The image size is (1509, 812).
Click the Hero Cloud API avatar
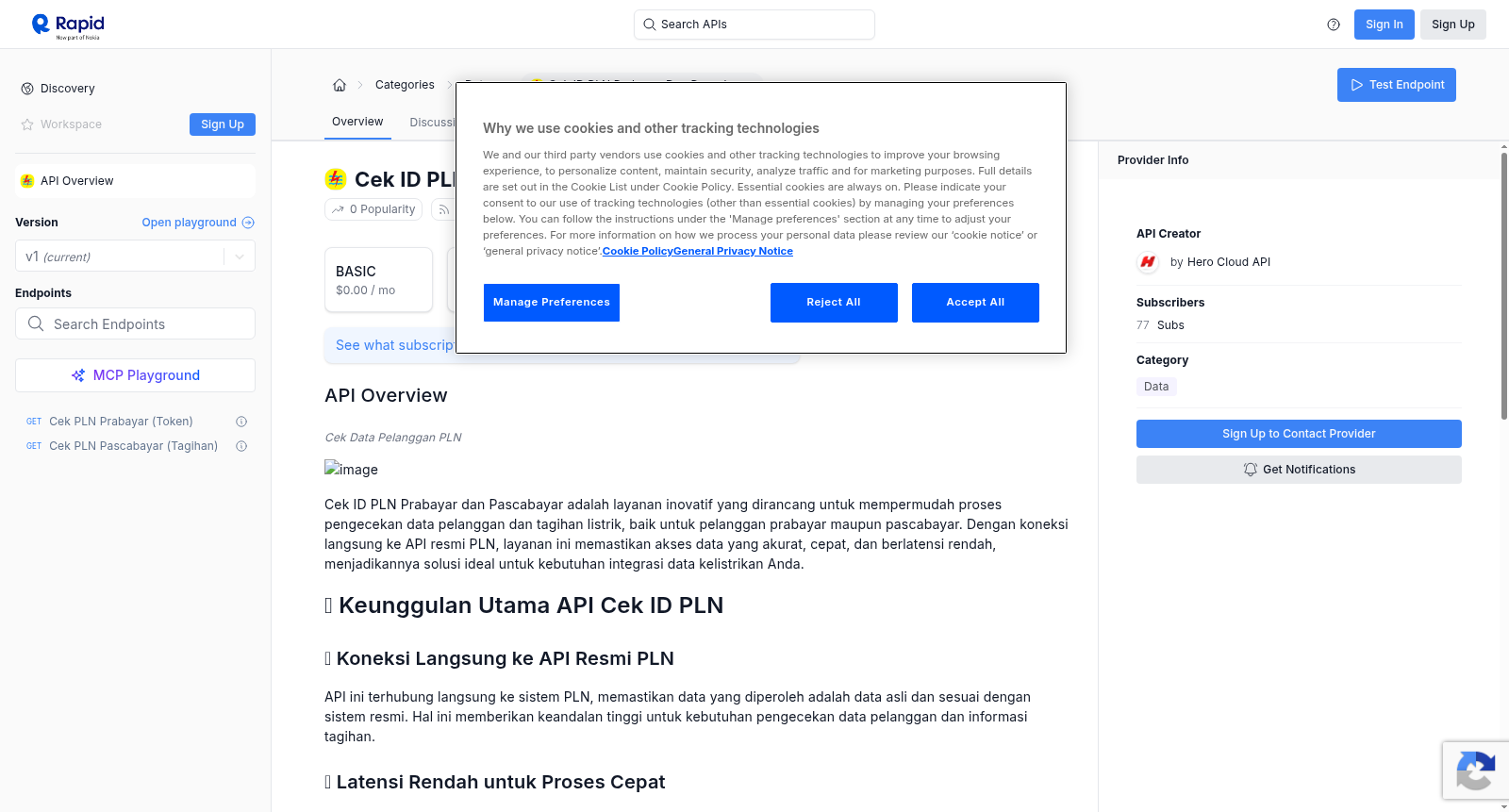click(1148, 262)
